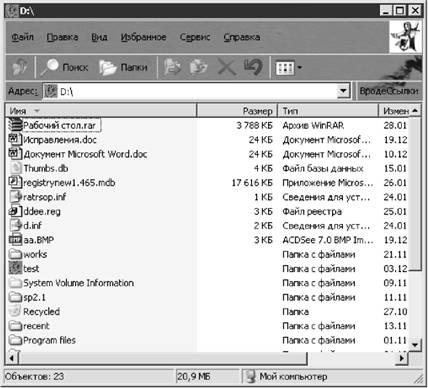Image resolution: width=428 pixels, height=388 pixels.
Task: Sort files by Размер column header
Action: click(x=237, y=111)
